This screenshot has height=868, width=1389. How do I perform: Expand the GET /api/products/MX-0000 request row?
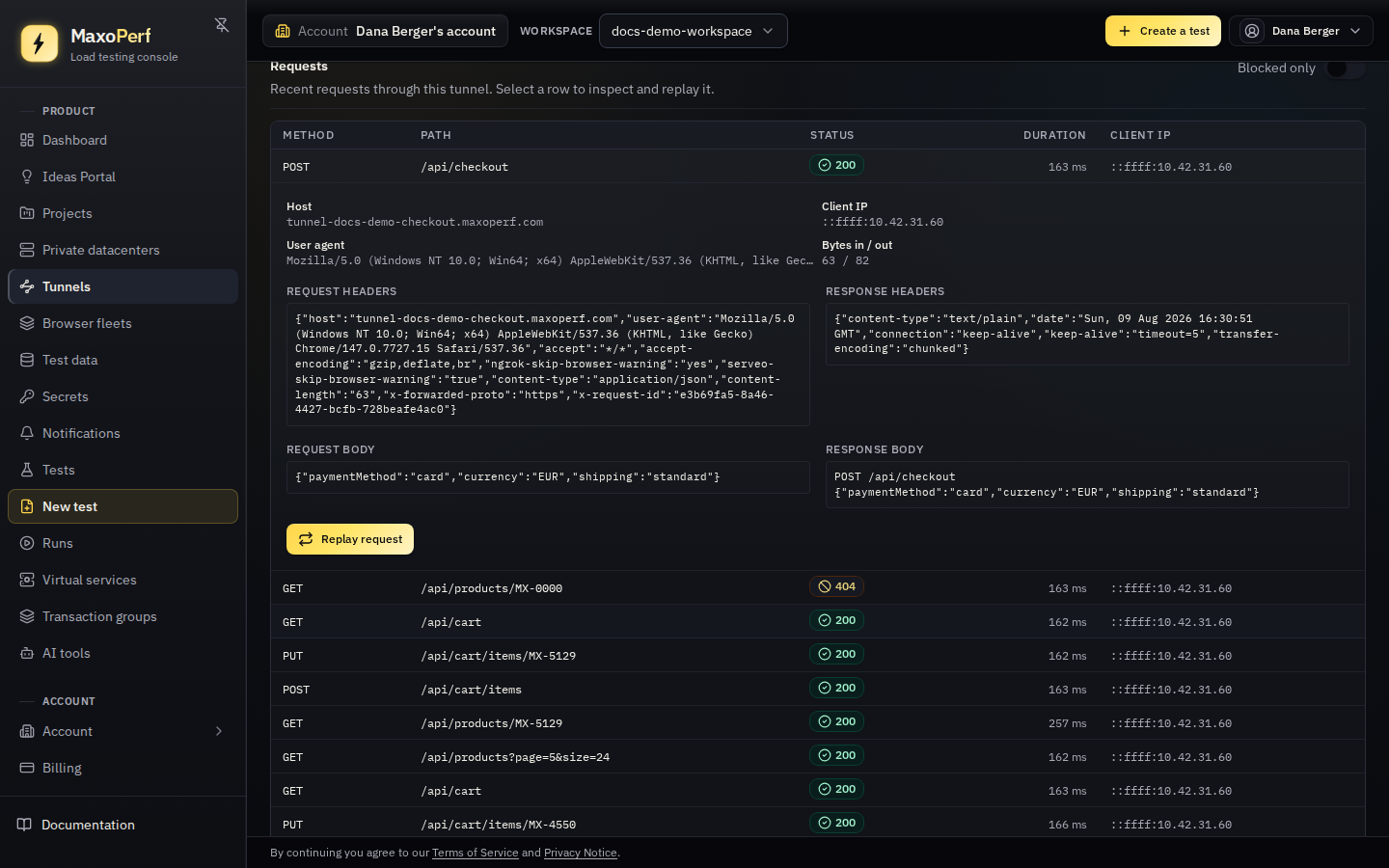[x=818, y=587]
